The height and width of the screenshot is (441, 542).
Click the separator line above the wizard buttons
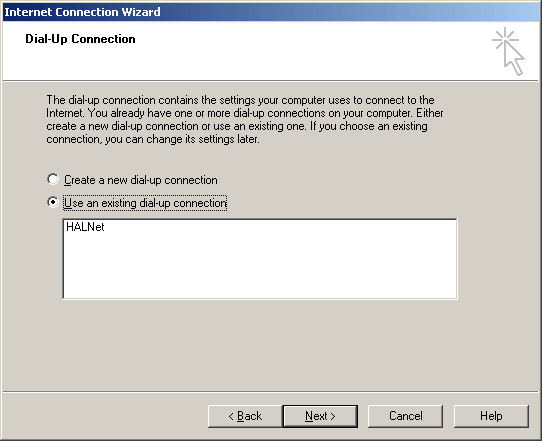point(271,392)
